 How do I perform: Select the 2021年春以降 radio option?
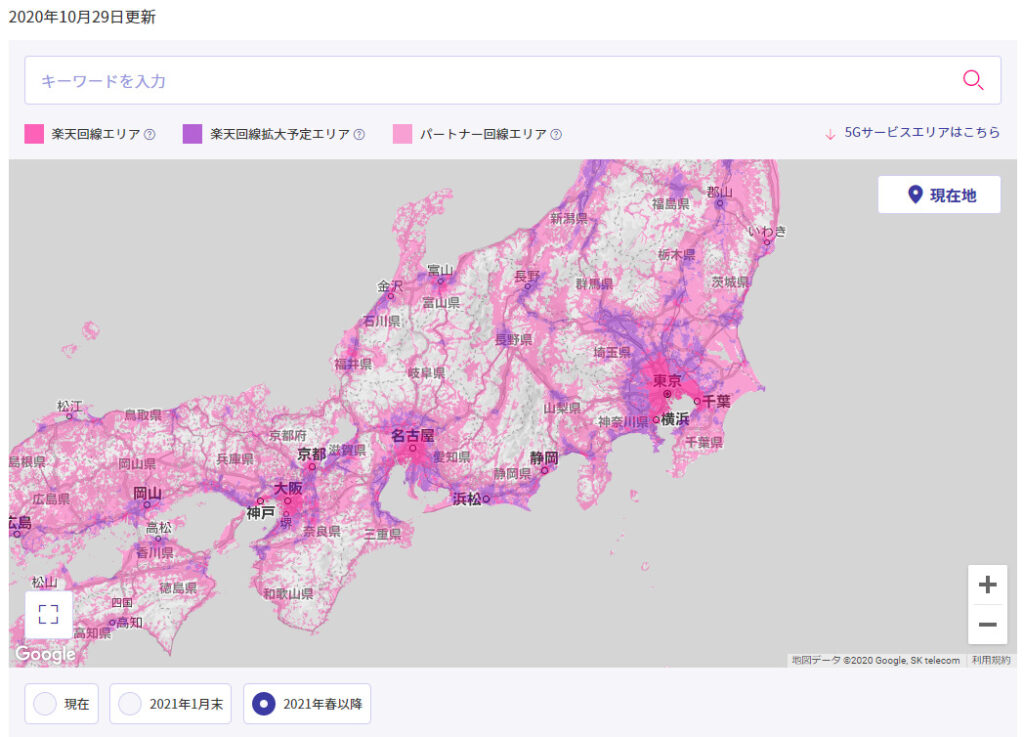(x=307, y=704)
